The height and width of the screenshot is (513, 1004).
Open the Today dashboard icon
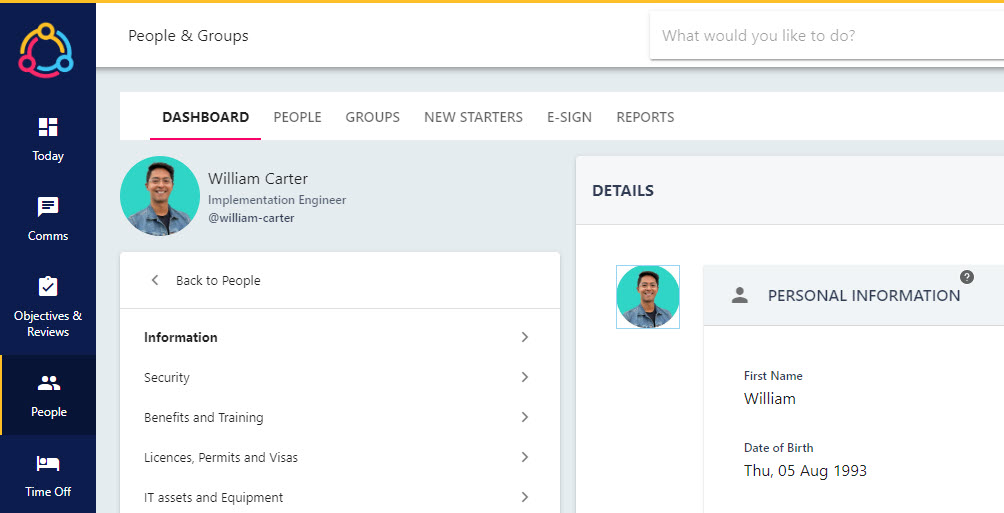pos(48,127)
